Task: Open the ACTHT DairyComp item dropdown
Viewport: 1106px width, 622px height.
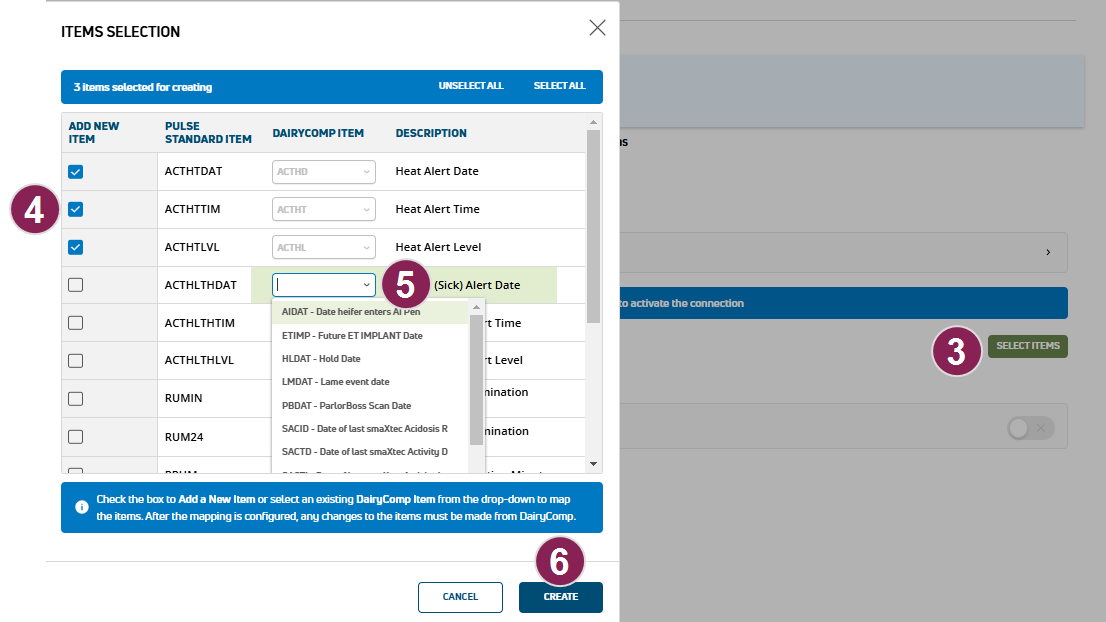Action: click(x=323, y=210)
